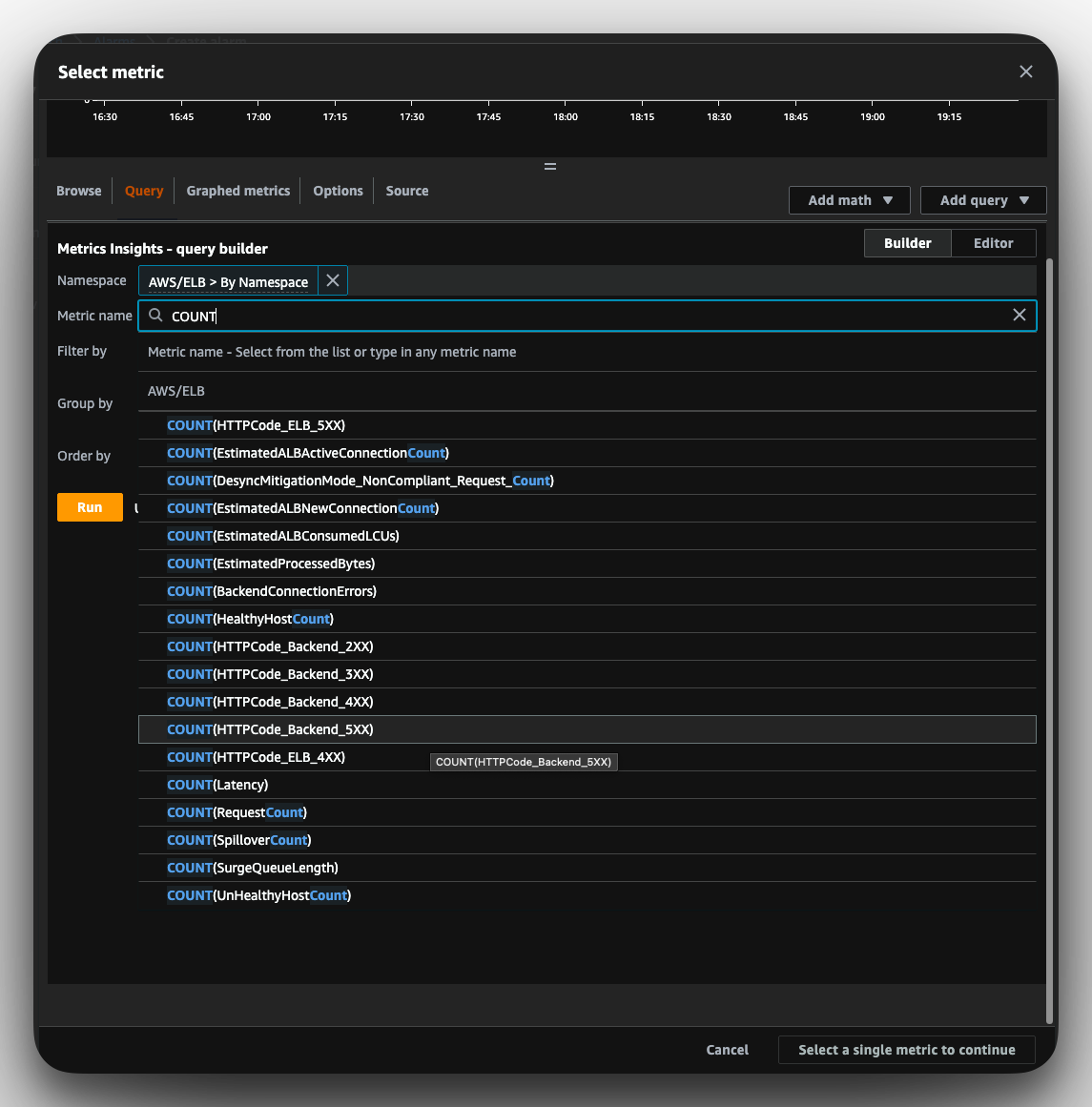Click the 18:00 time axis label

(565, 116)
